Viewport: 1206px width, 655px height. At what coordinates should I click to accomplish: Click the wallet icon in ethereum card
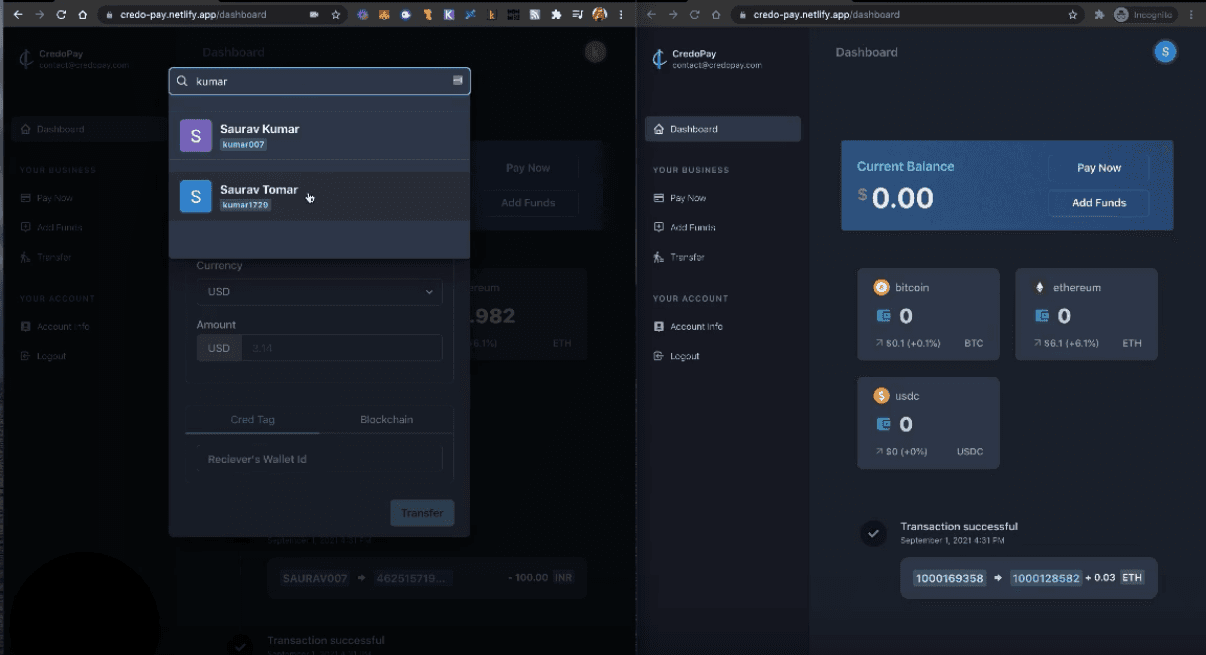point(1041,316)
